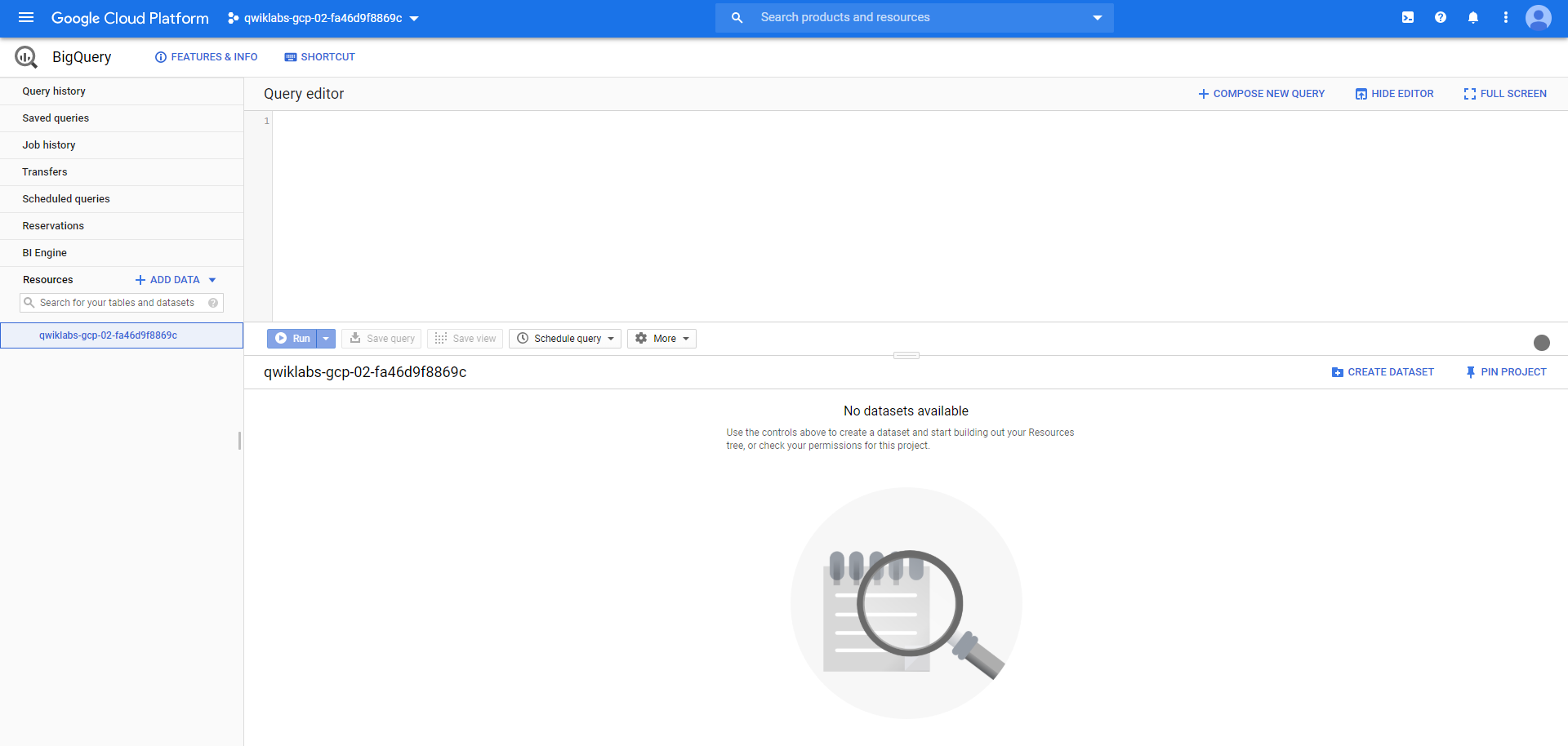Open the help question mark icon

tap(1440, 17)
